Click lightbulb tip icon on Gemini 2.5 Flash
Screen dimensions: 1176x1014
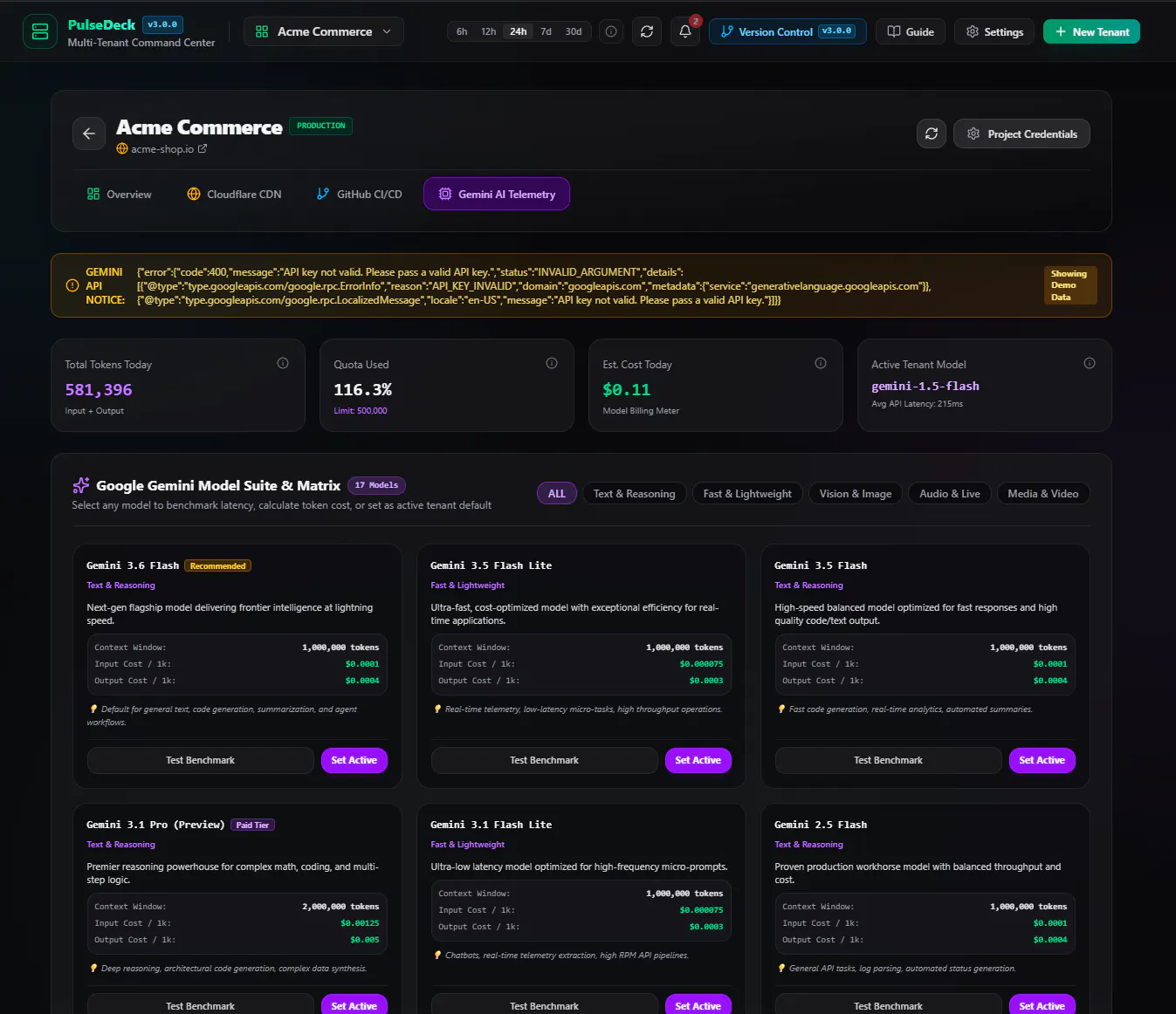click(781, 969)
